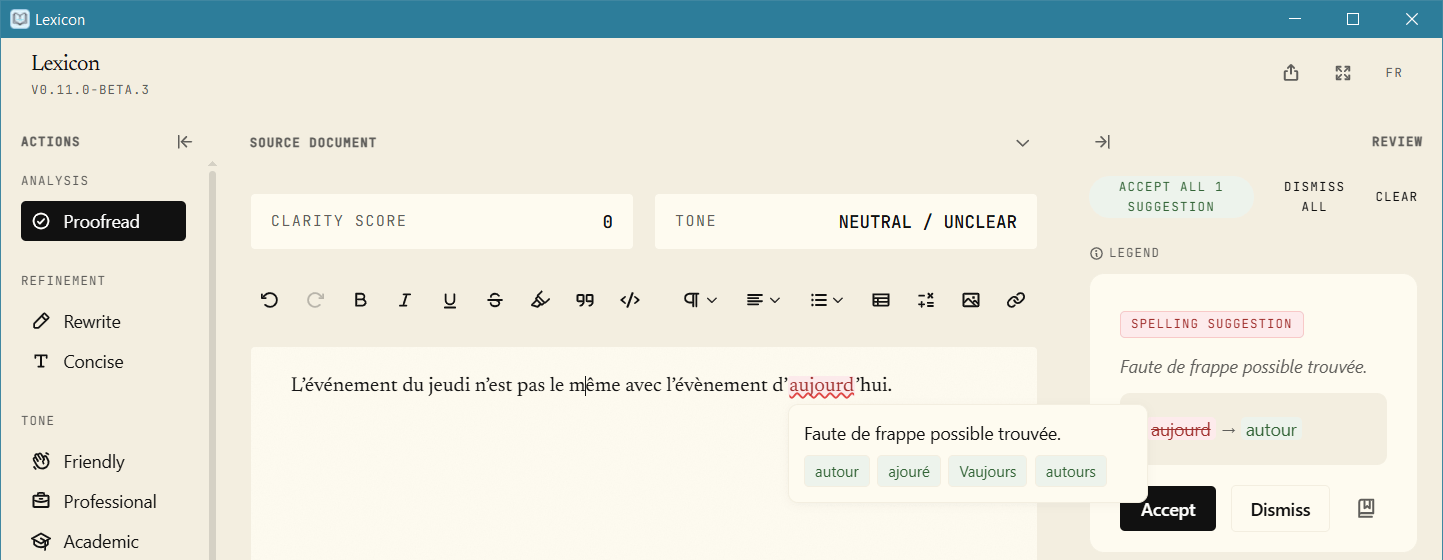Toggle strikethrough formatting

(x=495, y=300)
